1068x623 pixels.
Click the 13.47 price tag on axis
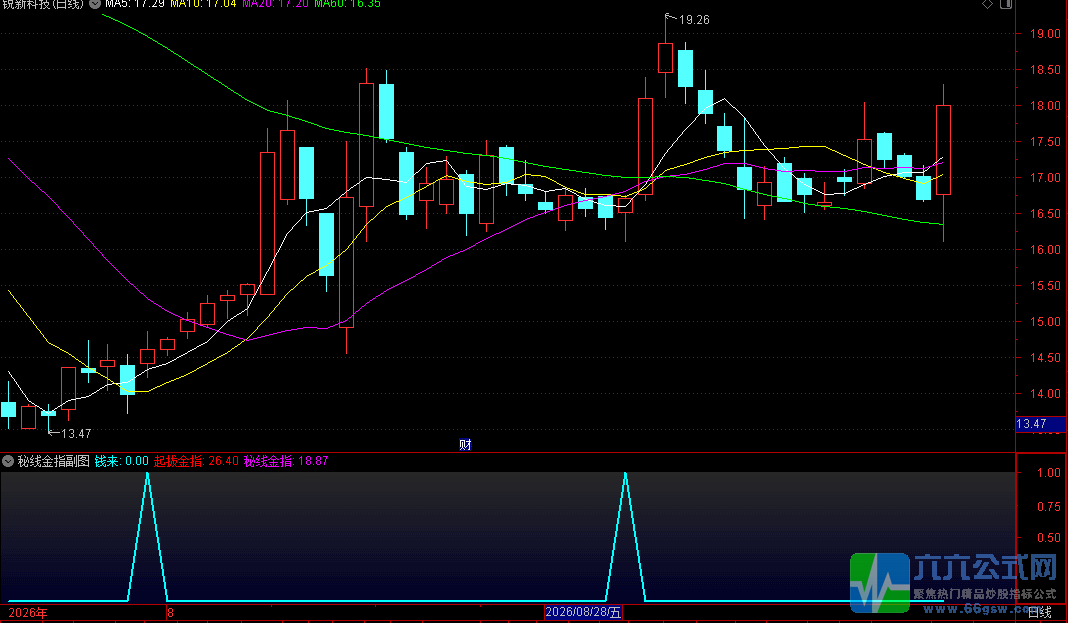[x=1040, y=424]
